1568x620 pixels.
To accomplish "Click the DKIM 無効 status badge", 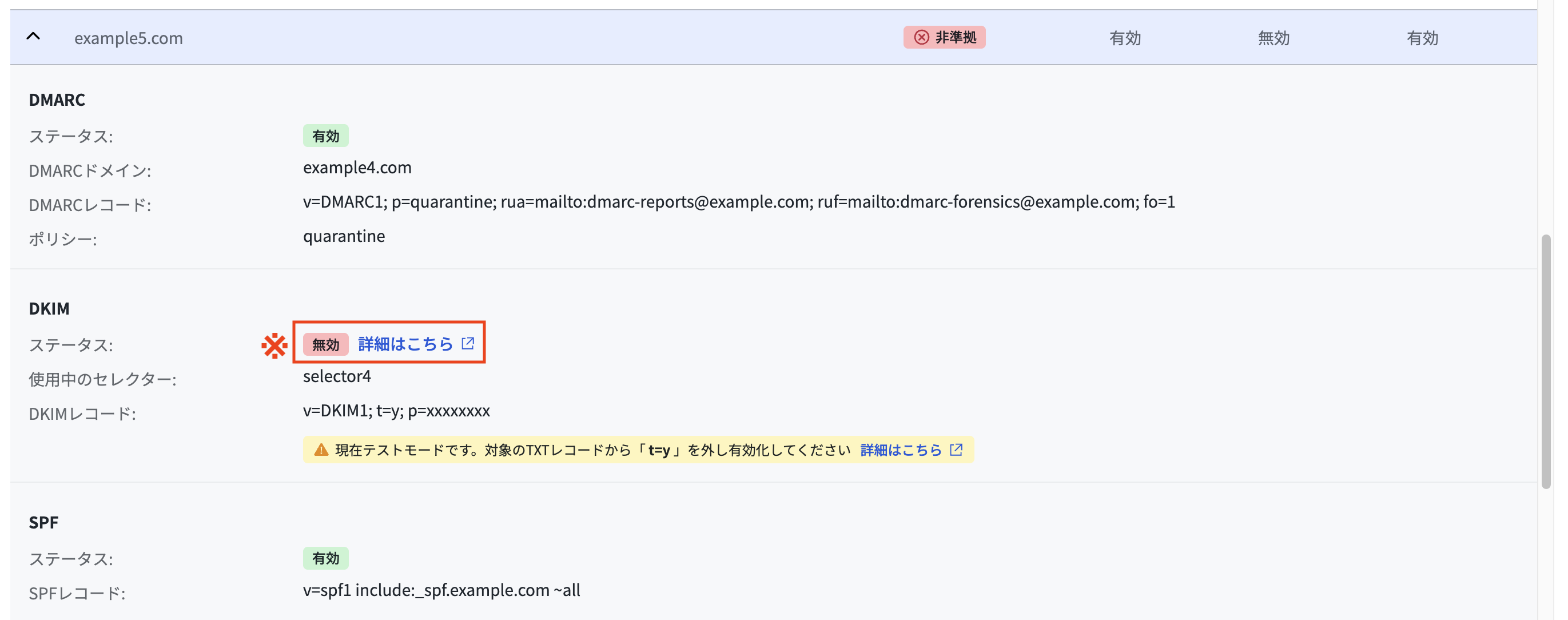I will (325, 345).
